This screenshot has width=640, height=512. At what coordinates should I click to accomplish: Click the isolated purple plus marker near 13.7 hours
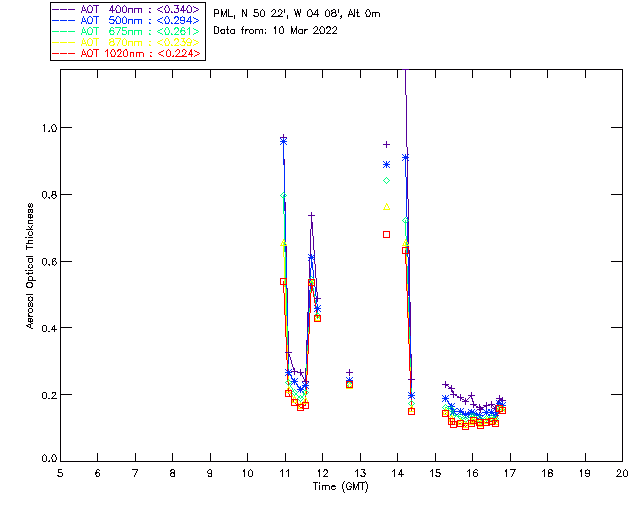coord(386,145)
